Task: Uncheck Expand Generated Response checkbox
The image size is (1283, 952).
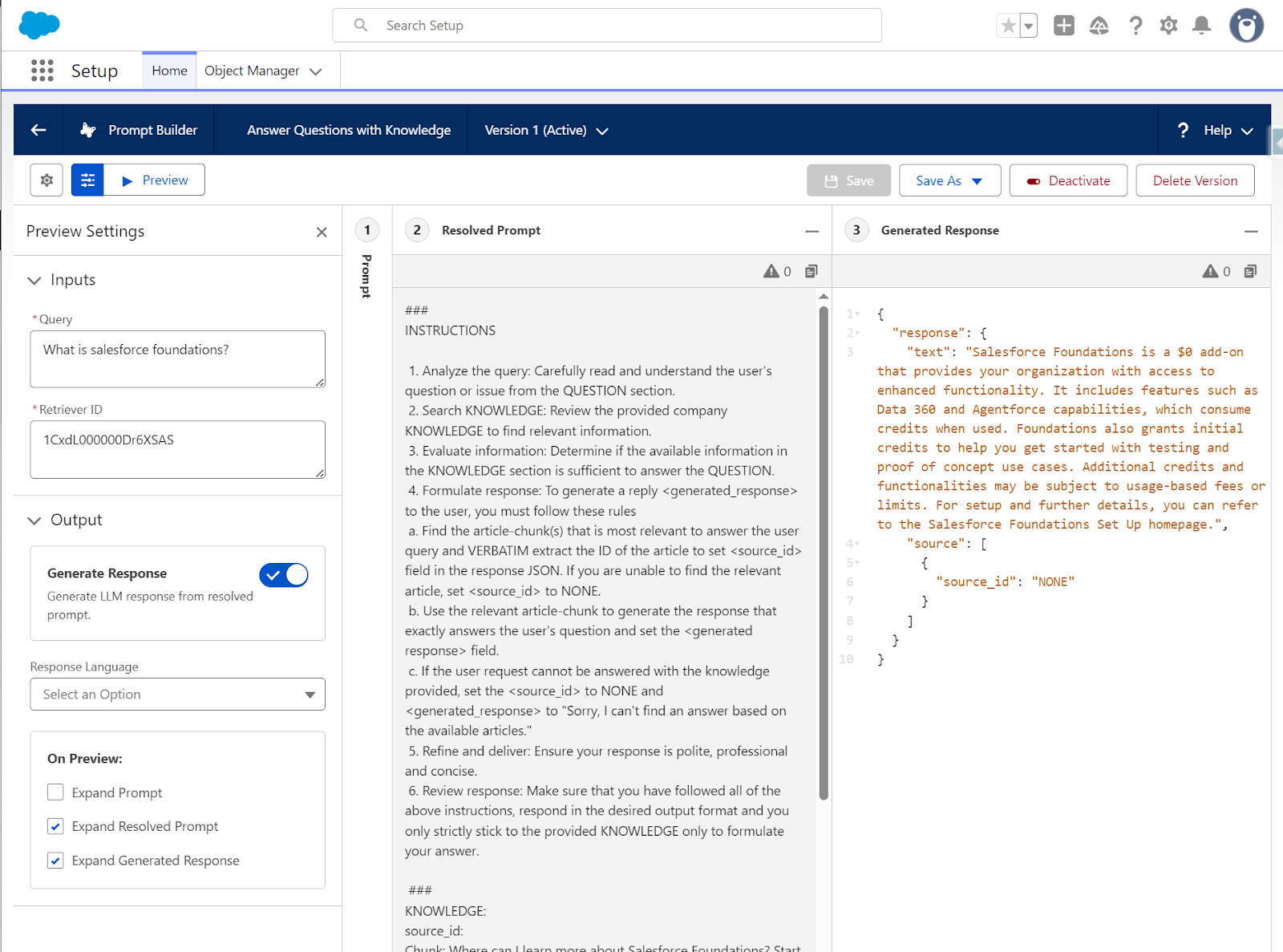Action: click(55, 861)
